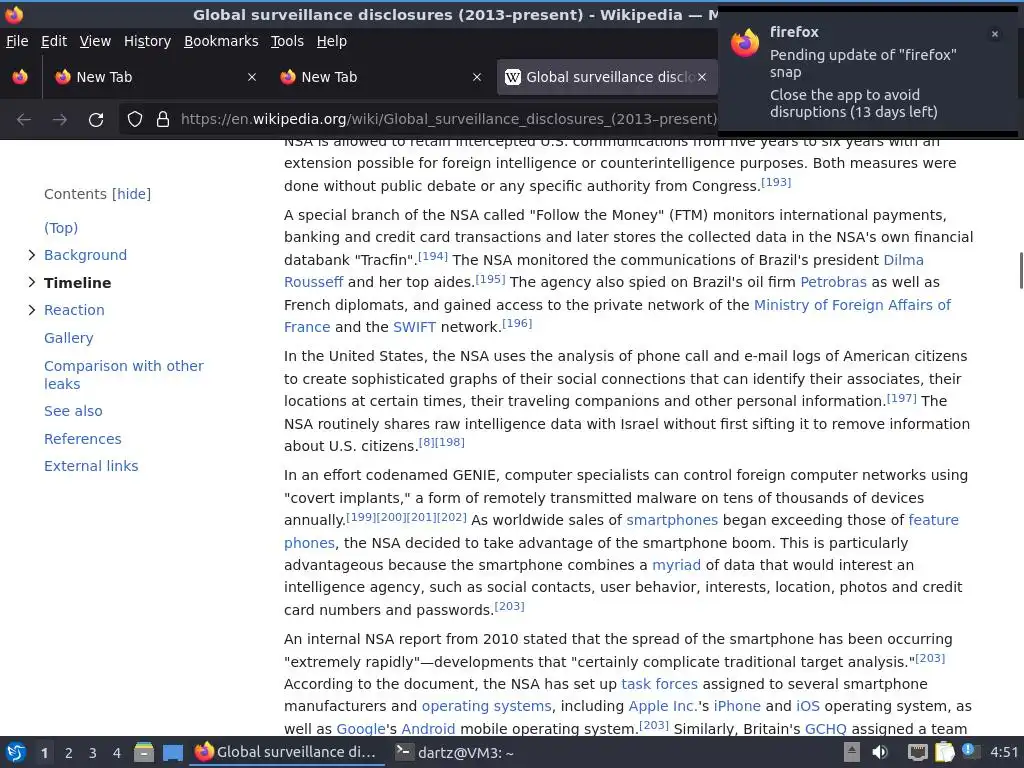Image resolution: width=1024 pixels, height=768 pixels.
Task: Open the iPhone link
Action: pos(737,707)
